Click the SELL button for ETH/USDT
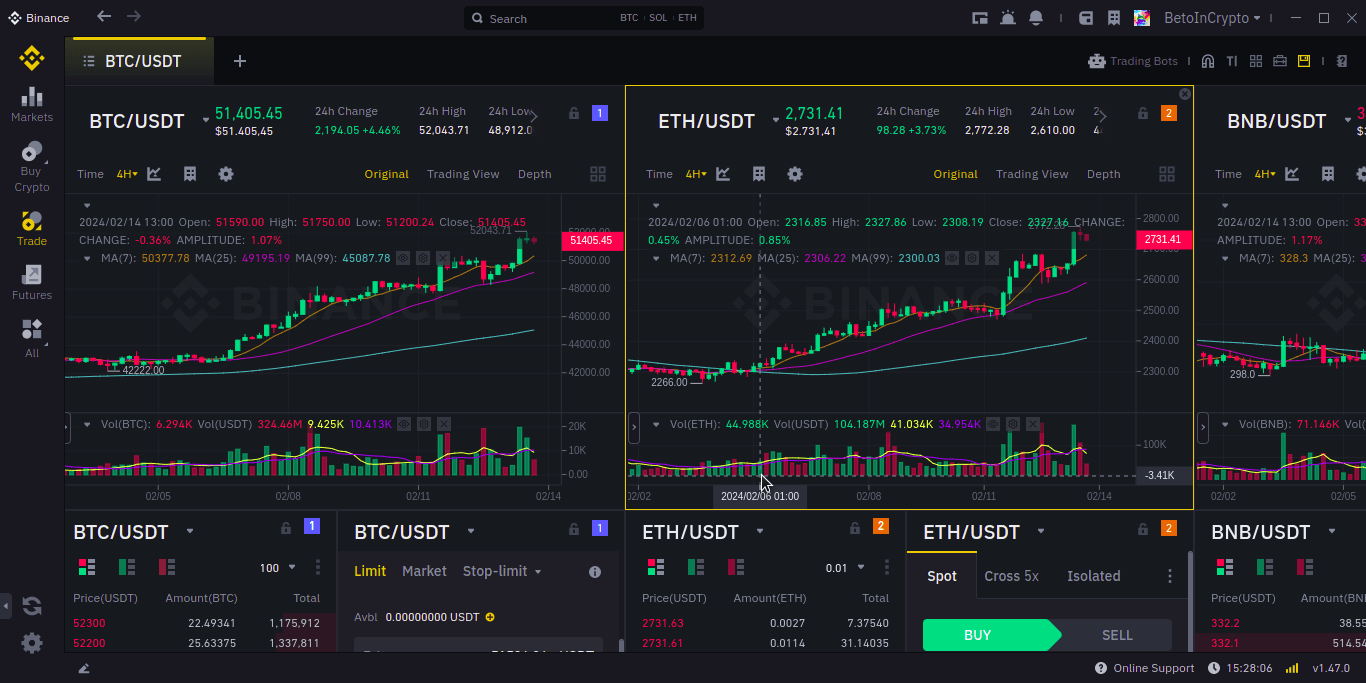The height and width of the screenshot is (683, 1366). click(1117, 635)
